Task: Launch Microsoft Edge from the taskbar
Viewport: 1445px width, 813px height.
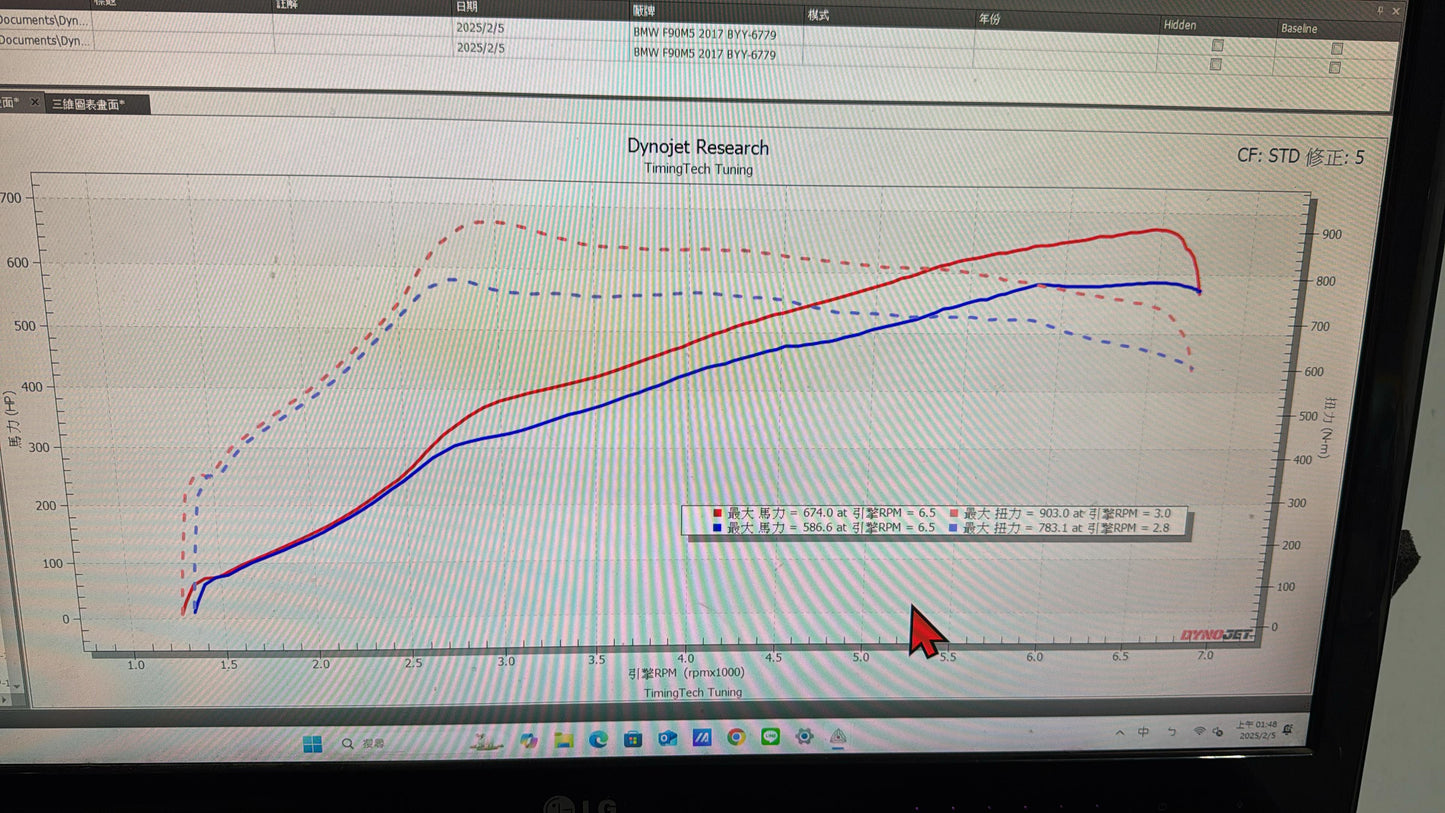Action: tap(598, 739)
